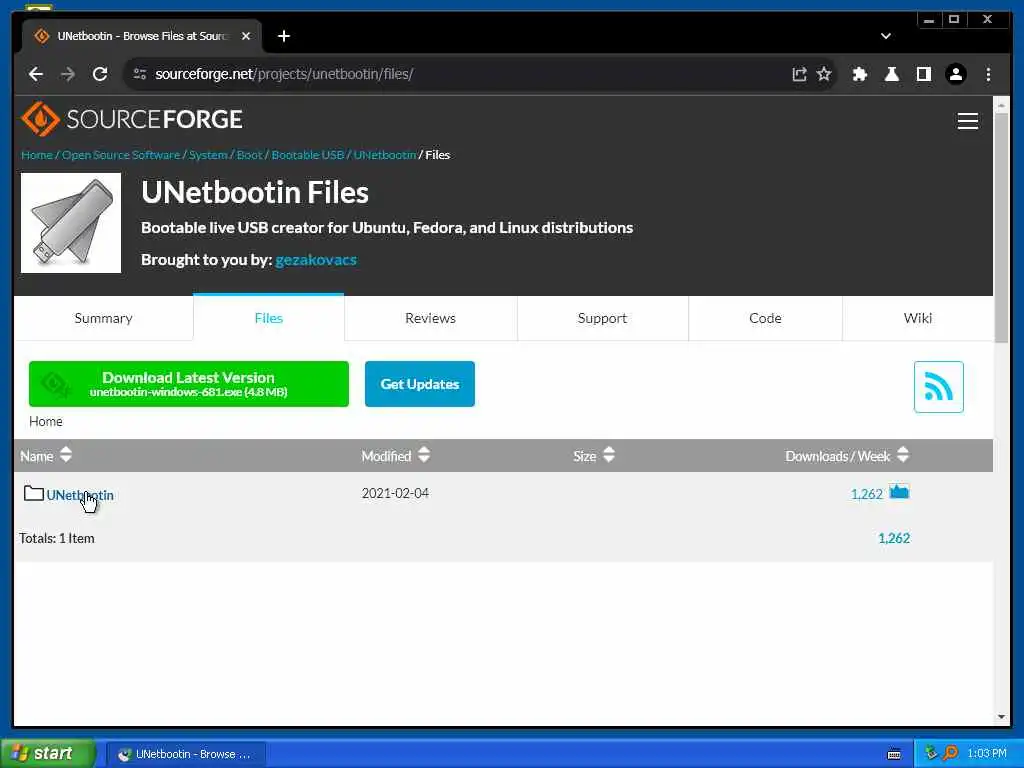
Task: Open the UNetbootin folder link
Action: tap(80, 495)
